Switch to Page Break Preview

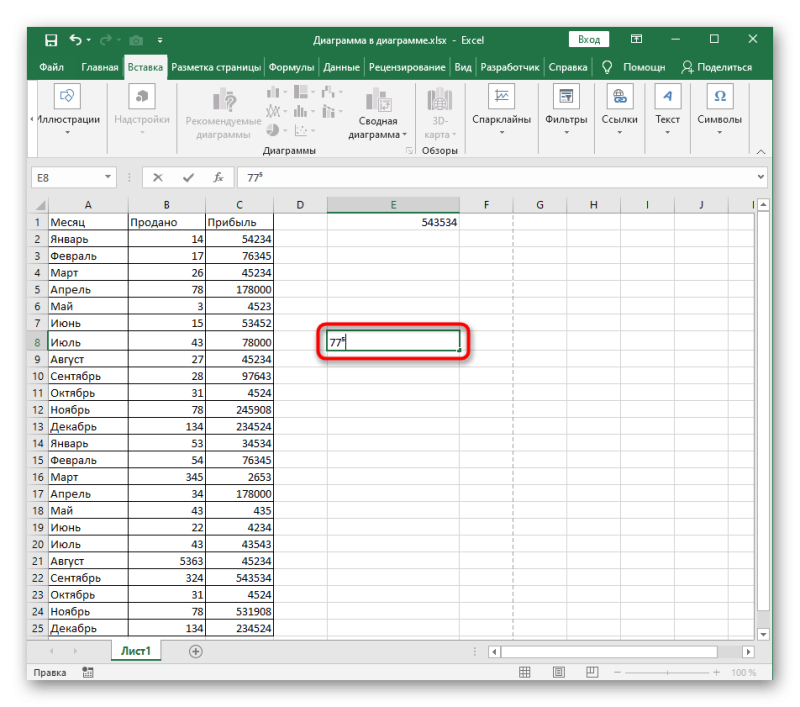click(x=592, y=672)
